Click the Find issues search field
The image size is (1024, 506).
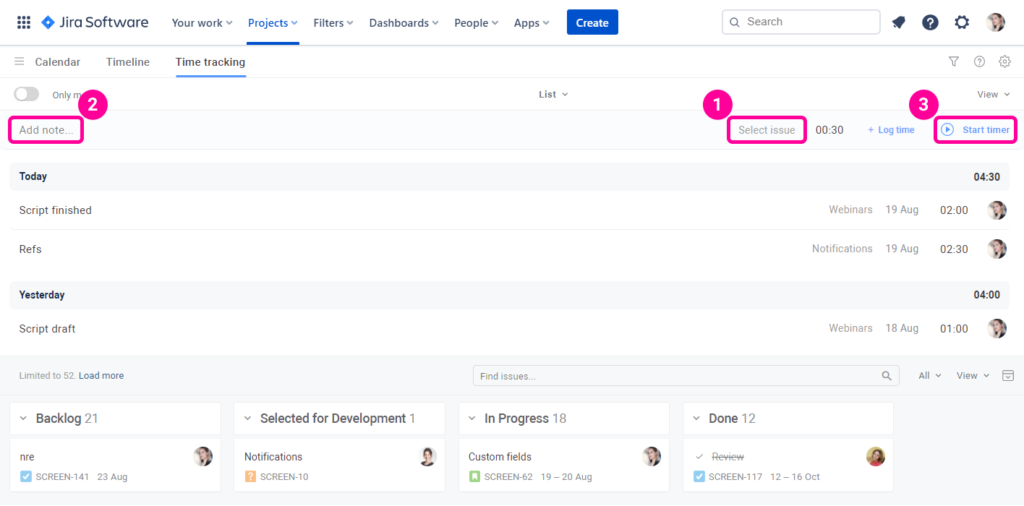click(x=686, y=375)
